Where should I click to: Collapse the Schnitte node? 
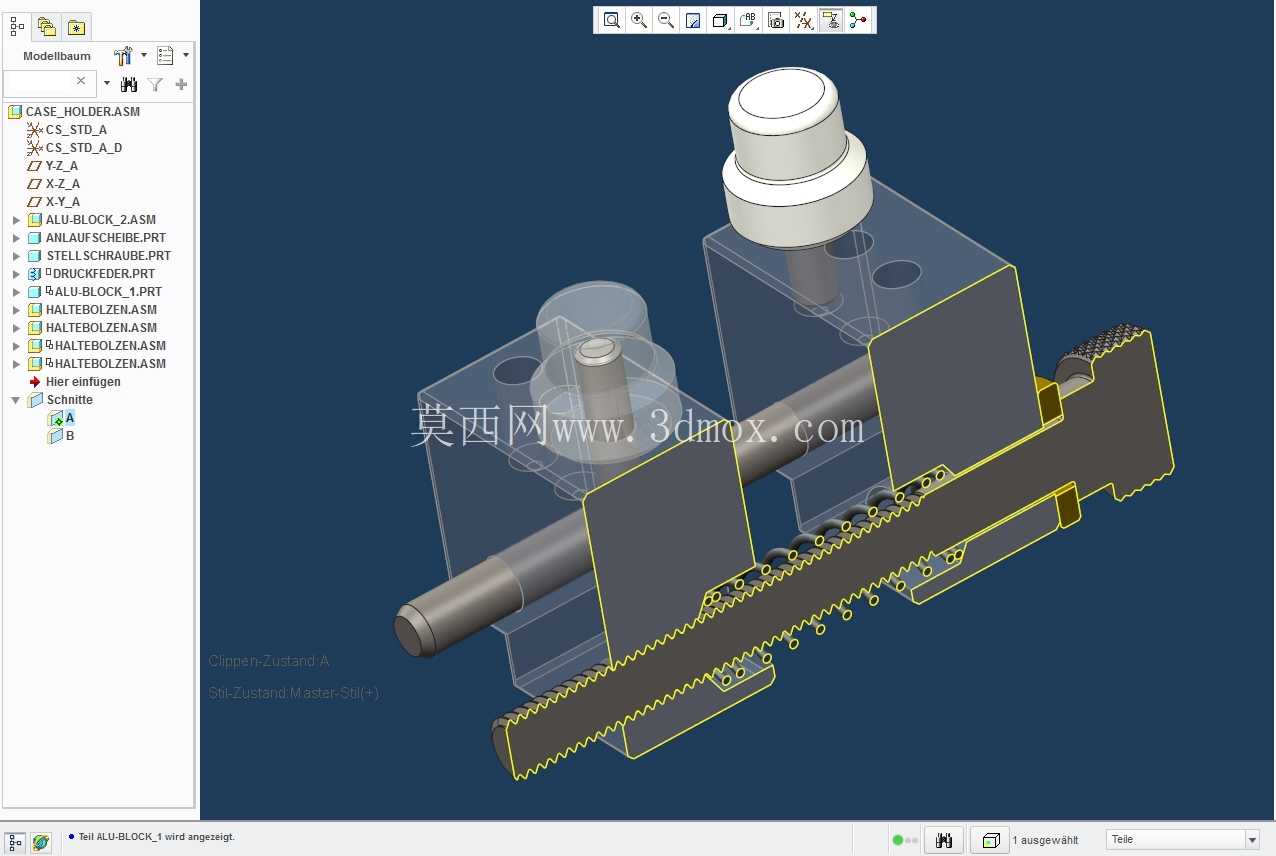(x=16, y=400)
